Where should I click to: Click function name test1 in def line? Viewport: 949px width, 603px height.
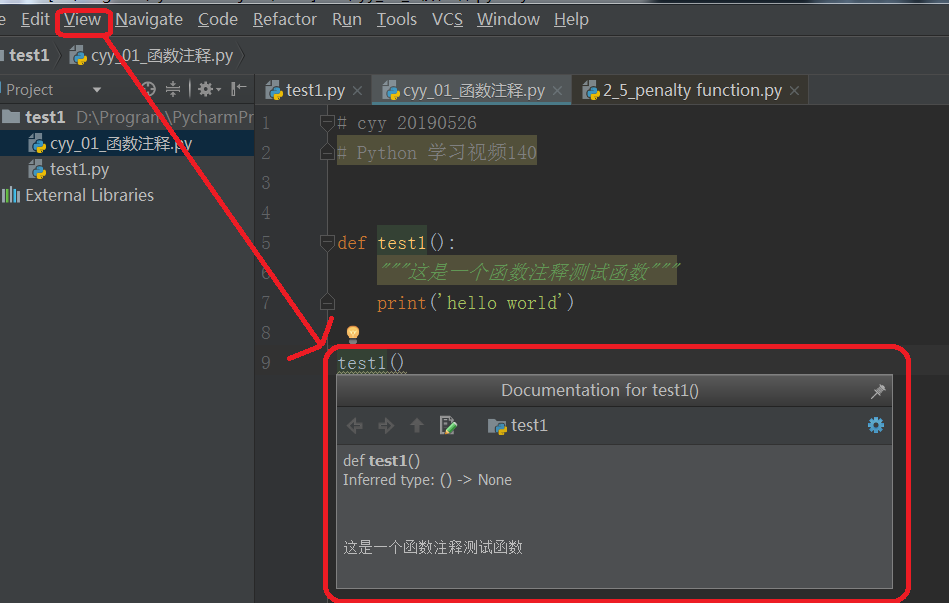[402, 243]
